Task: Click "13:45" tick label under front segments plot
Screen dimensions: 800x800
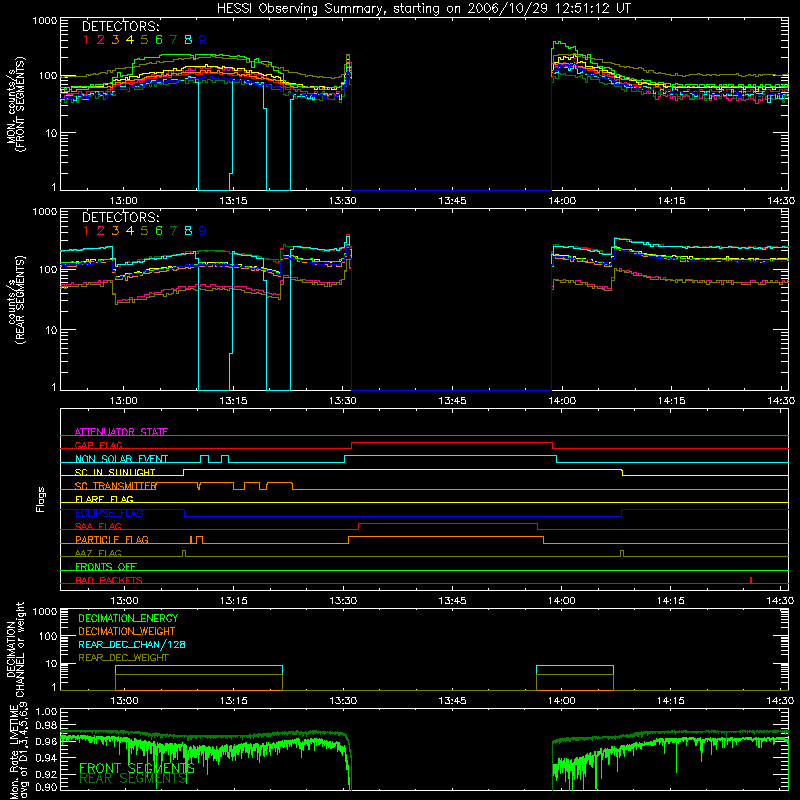Action: coord(452,201)
